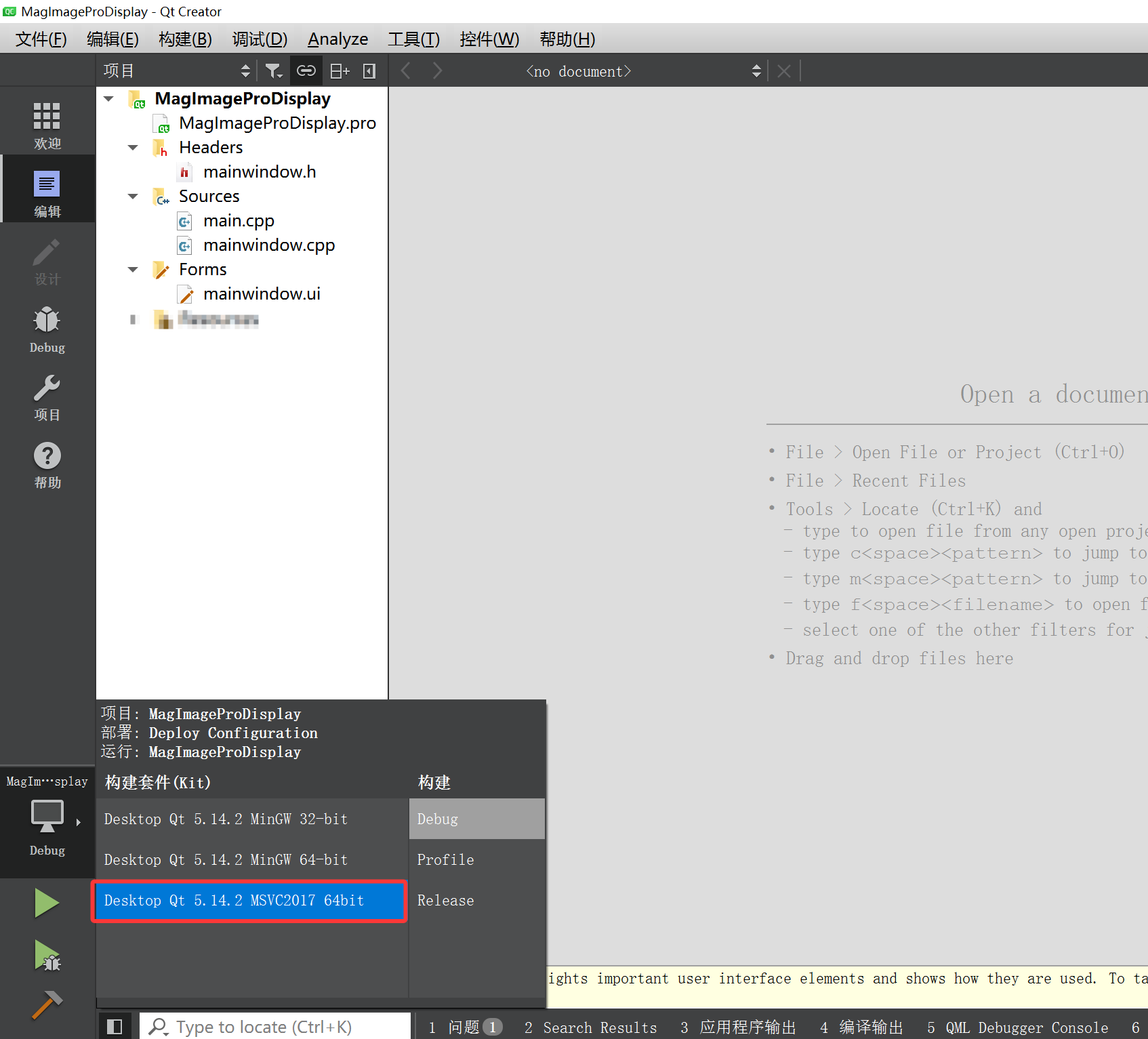
Task: Collapse the Headers folder
Action: coord(134,148)
